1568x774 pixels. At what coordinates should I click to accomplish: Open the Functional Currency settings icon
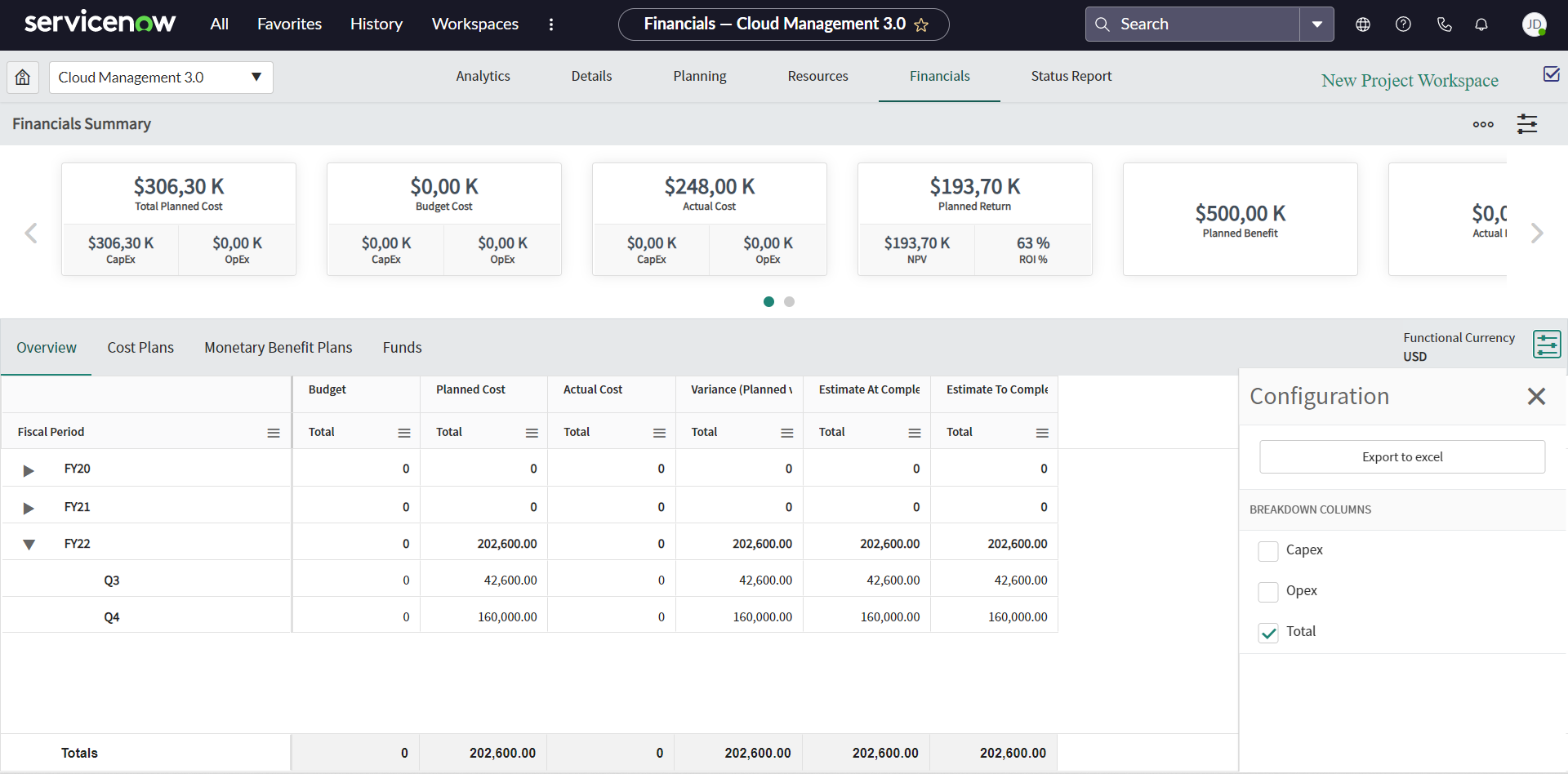[x=1547, y=344]
